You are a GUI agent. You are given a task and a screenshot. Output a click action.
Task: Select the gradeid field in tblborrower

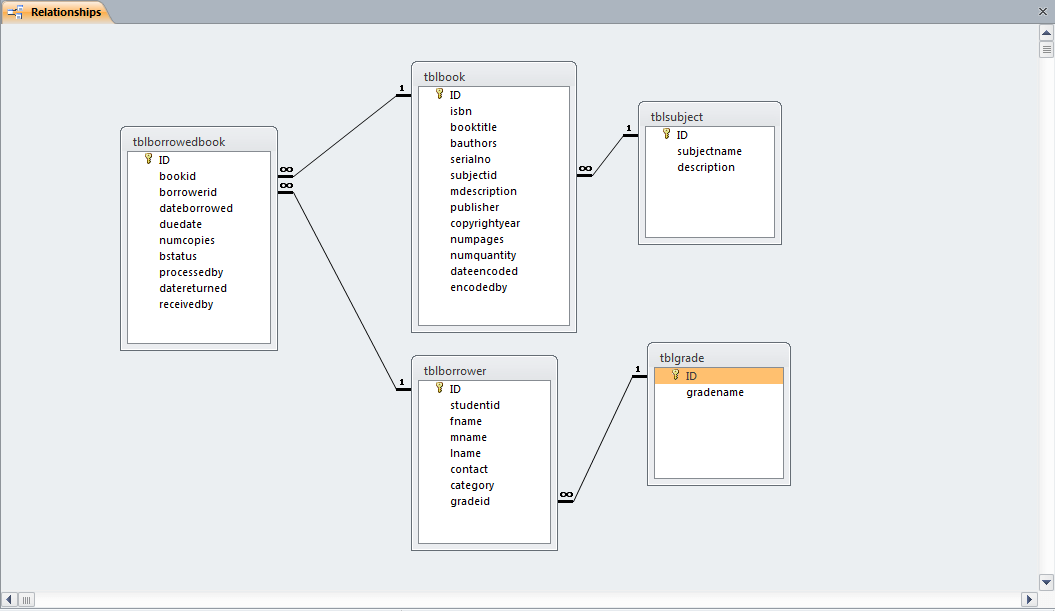pyautogui.click(x=470, y=501)
